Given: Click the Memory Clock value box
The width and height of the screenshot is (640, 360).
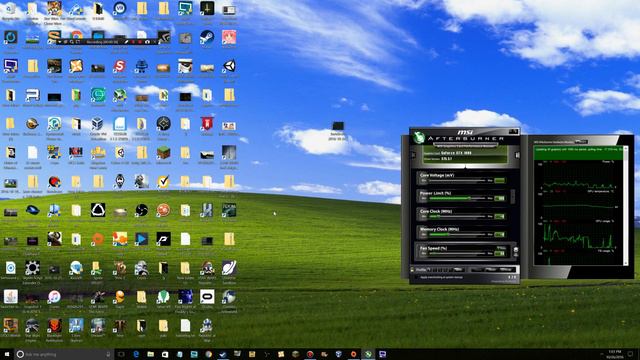Looking at the screenshot, I should (500, 235).
